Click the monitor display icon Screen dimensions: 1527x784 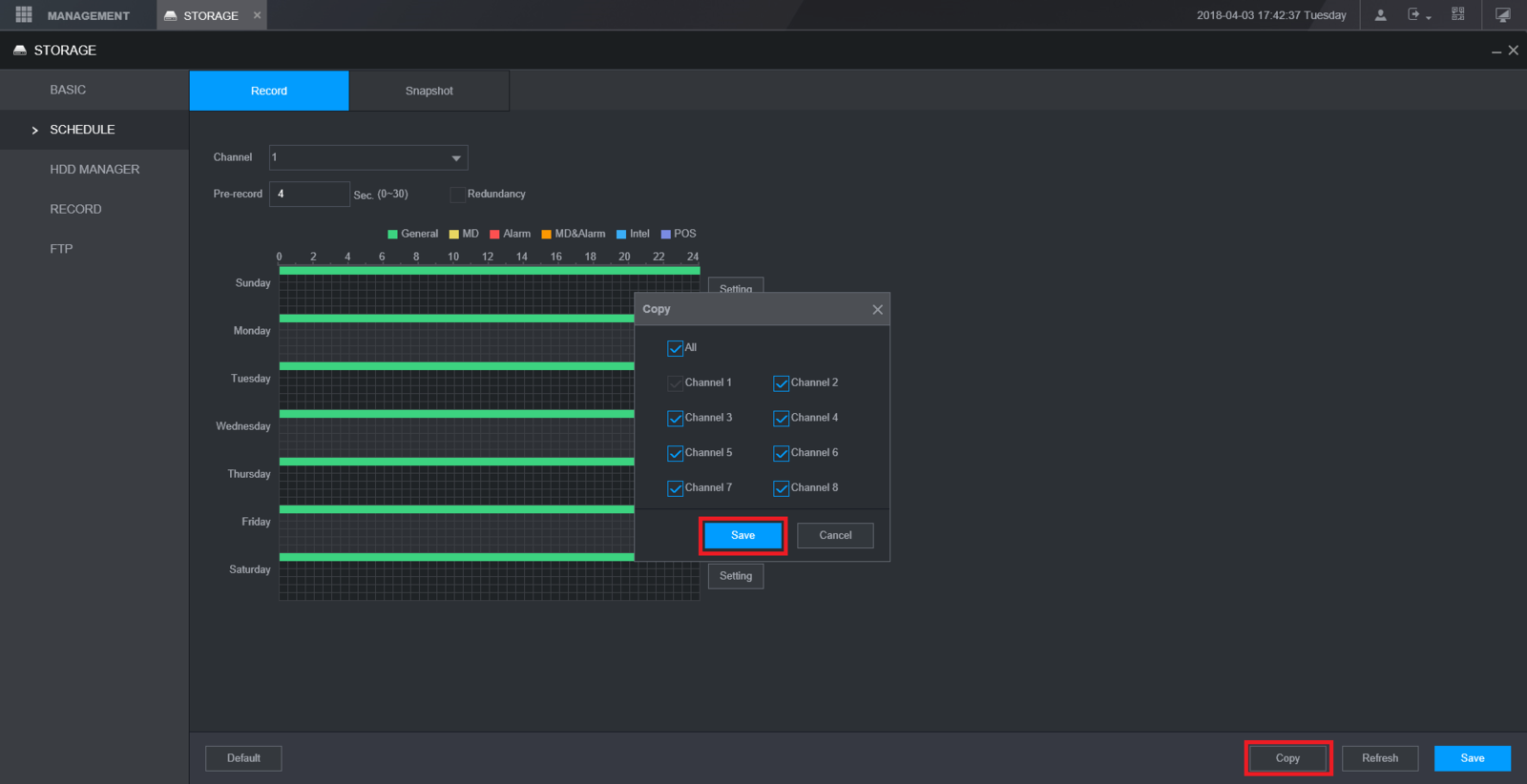pyautogui.click(x=1502, y=15)
